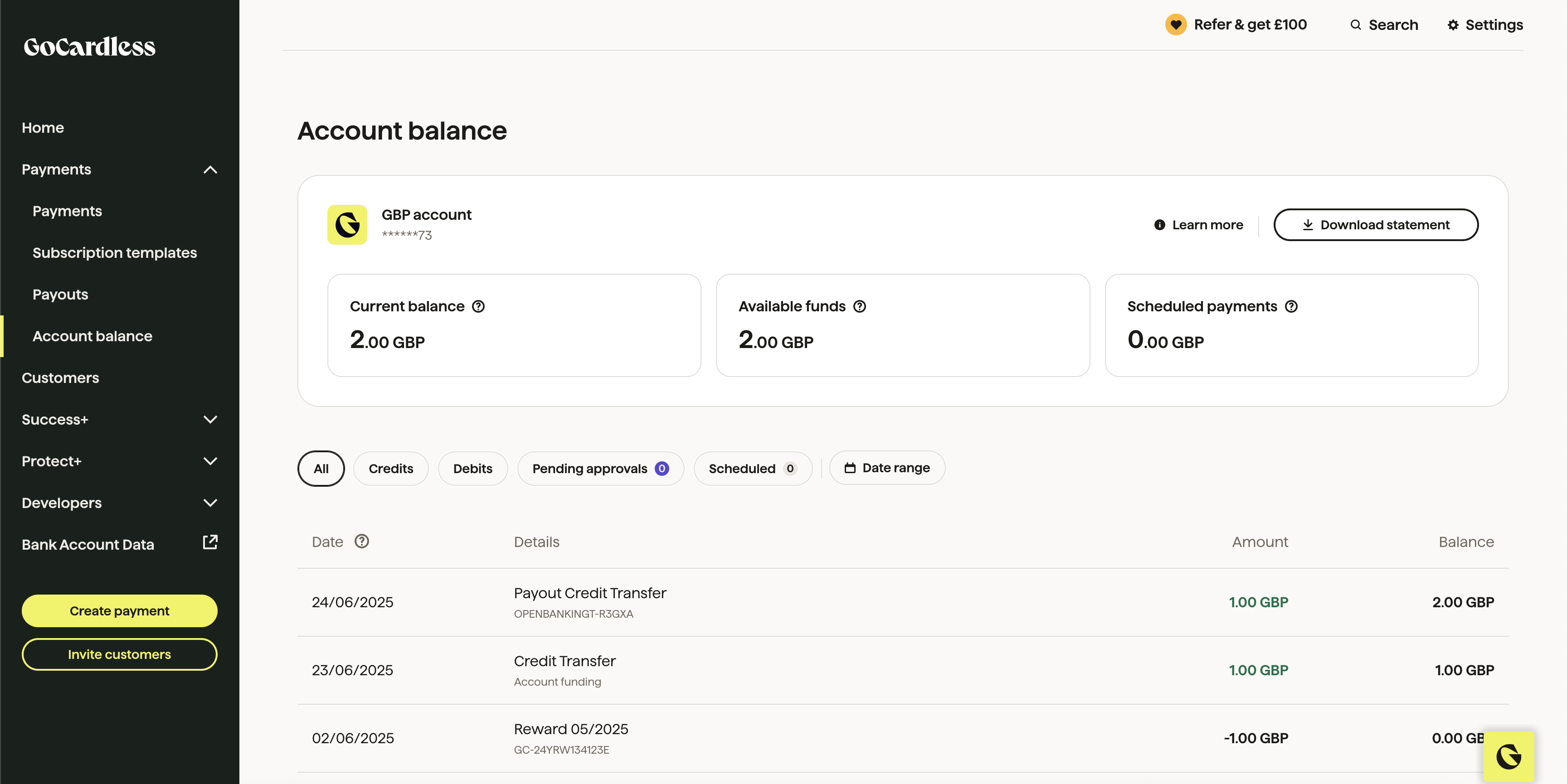1567x784 pixels.
Task: Click the Current balance card
Action: point(514,325)
